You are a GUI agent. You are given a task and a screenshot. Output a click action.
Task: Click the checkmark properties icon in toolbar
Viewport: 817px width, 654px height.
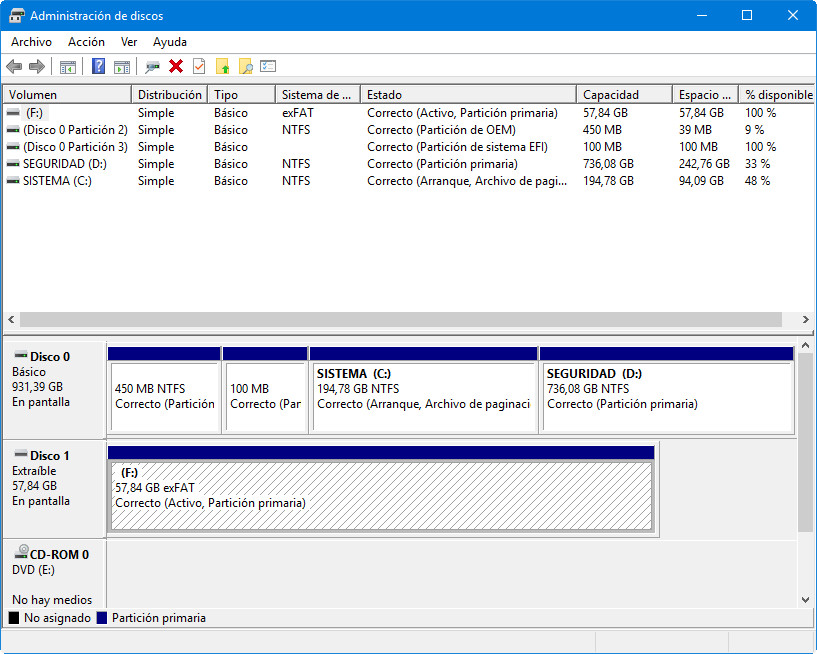pyautogui.click(x=199, y=67)
